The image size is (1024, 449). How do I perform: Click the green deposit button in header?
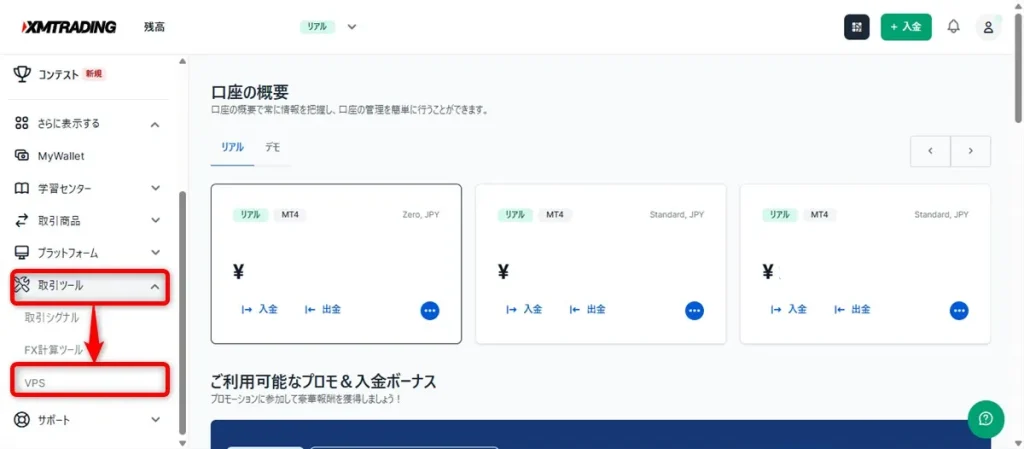click(x=906, y=27)
